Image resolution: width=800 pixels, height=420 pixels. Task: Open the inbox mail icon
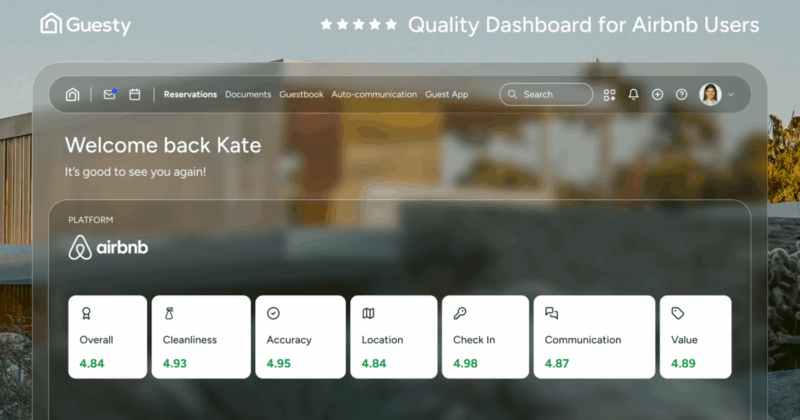110,94
